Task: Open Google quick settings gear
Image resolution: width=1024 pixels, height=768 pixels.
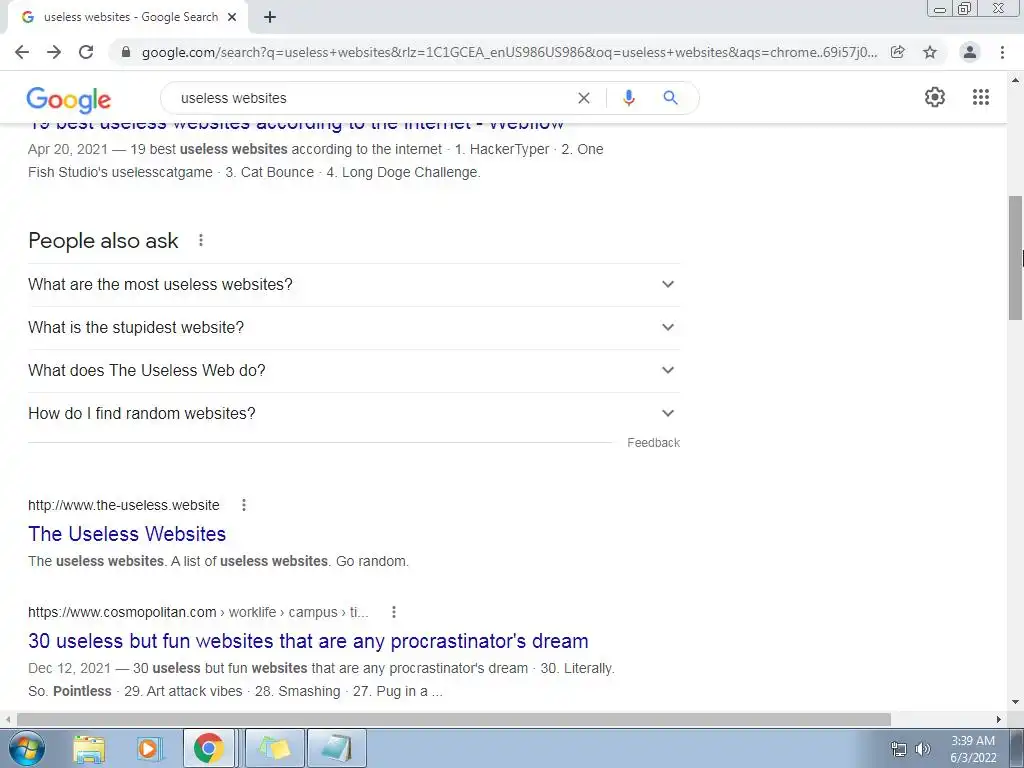Action: pos(935,97)
